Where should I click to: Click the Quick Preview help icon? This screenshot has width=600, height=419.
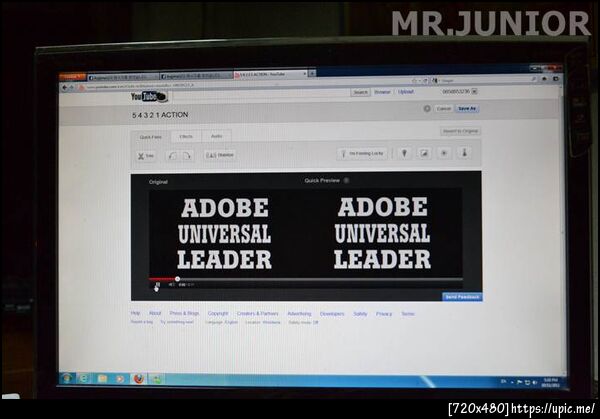346,180
